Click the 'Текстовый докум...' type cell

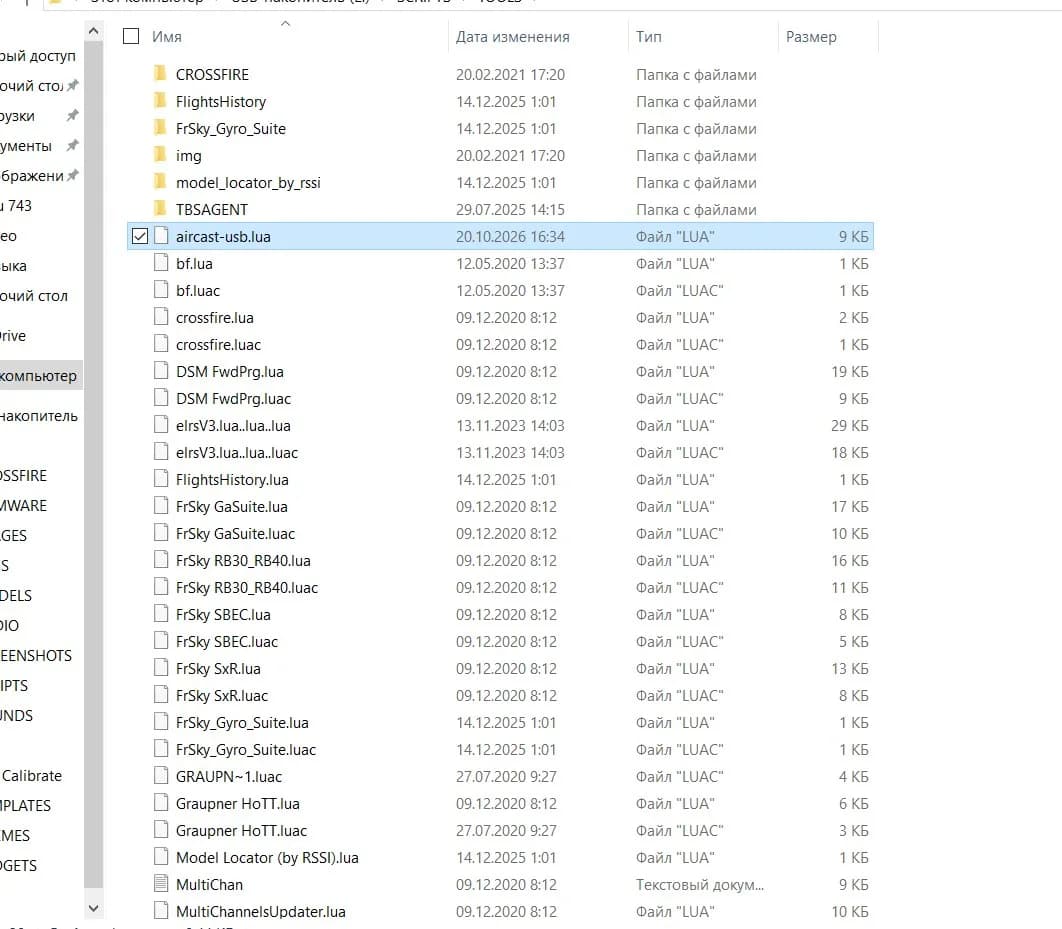(x=700, y=885)
